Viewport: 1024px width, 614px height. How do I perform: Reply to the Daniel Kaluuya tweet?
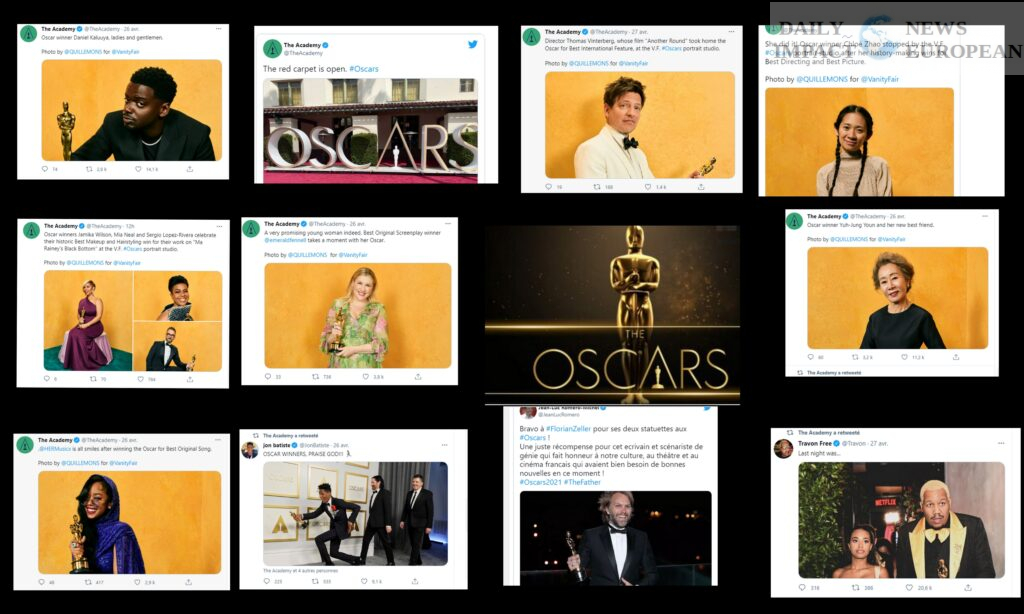point(45,169)
